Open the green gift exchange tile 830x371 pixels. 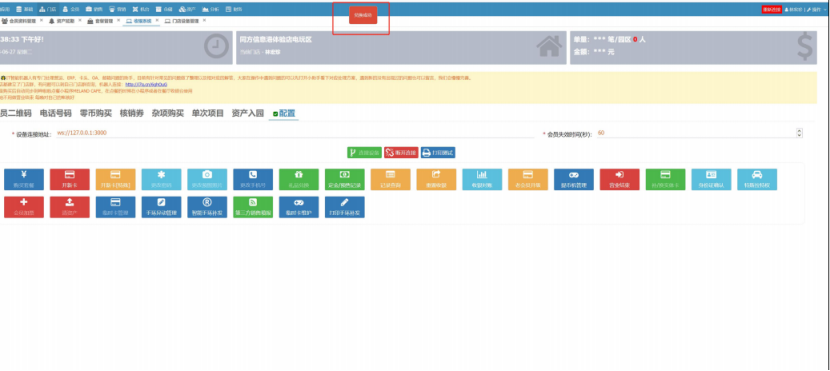tap(299, 179)
